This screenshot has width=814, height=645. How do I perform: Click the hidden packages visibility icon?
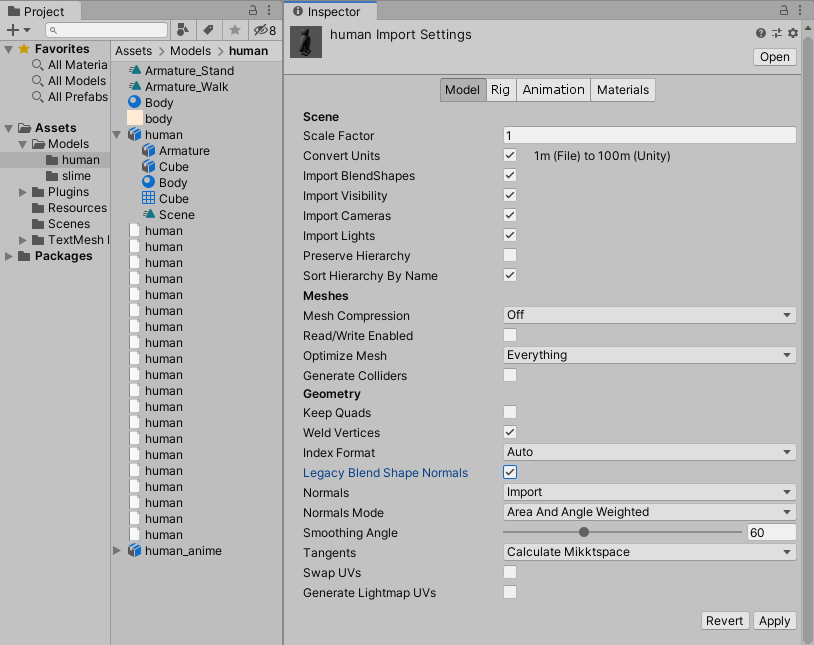tap(262, 30)
